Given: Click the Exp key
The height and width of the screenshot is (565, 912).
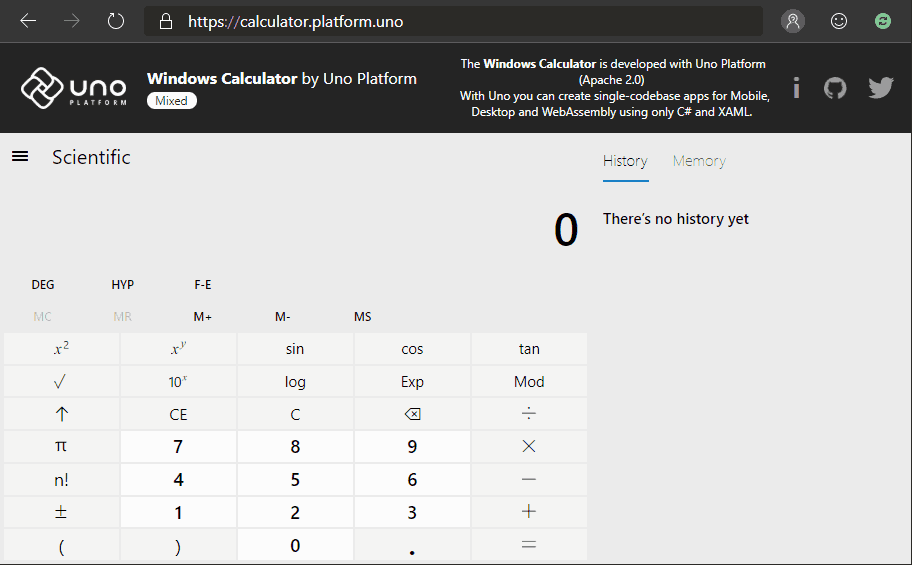Looking at the screenshot, I should coord(412,382).
